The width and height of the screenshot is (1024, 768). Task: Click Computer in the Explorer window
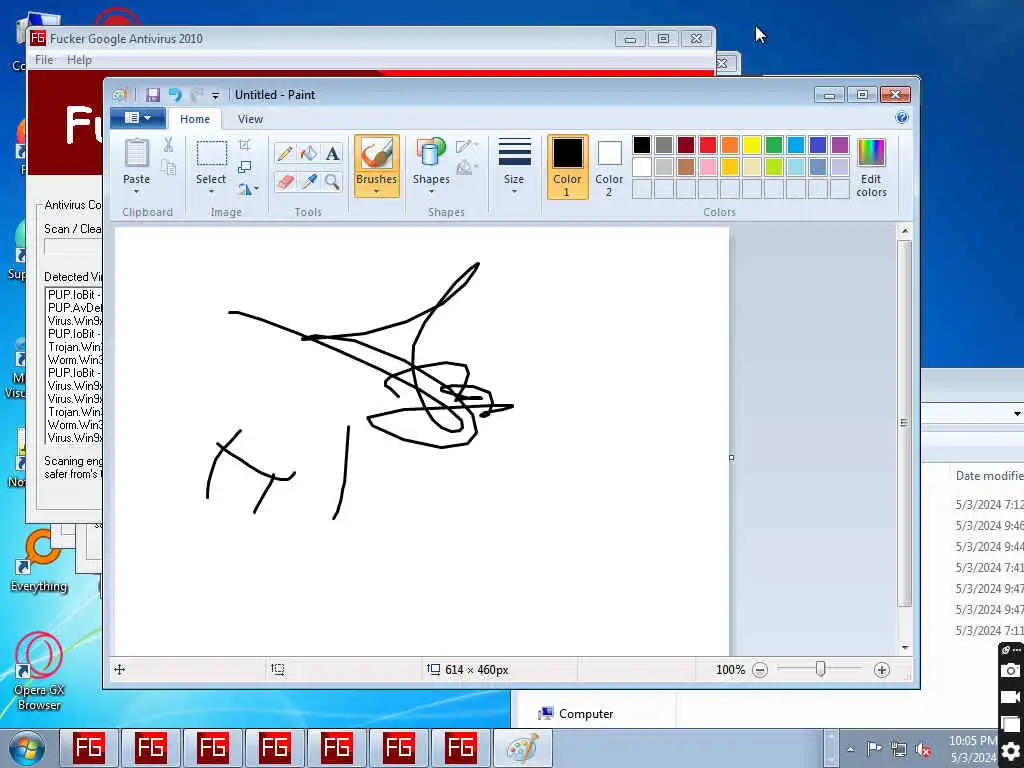coord(586,714)
